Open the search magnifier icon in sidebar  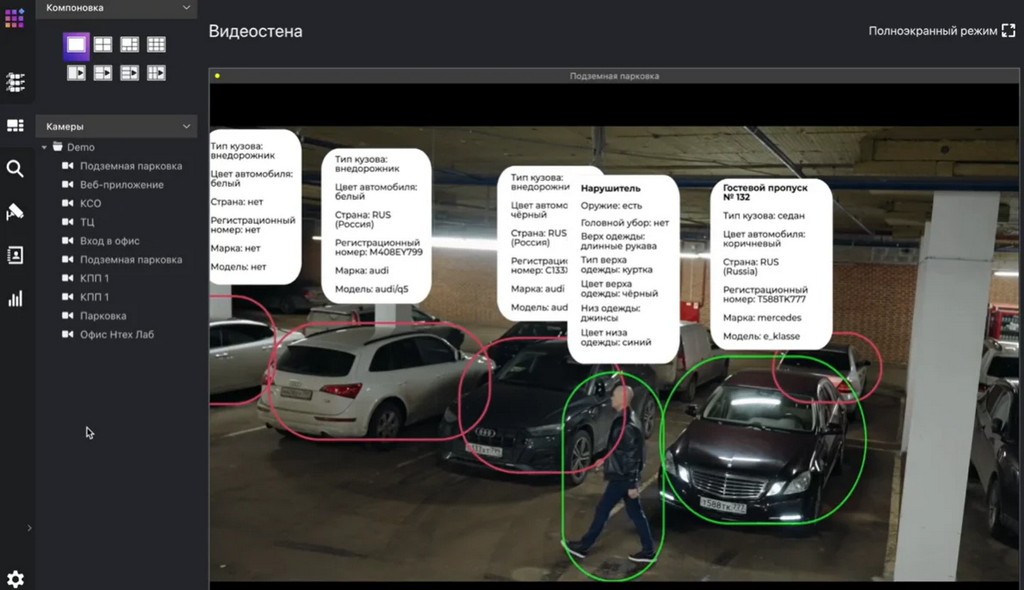pos(15,169)
